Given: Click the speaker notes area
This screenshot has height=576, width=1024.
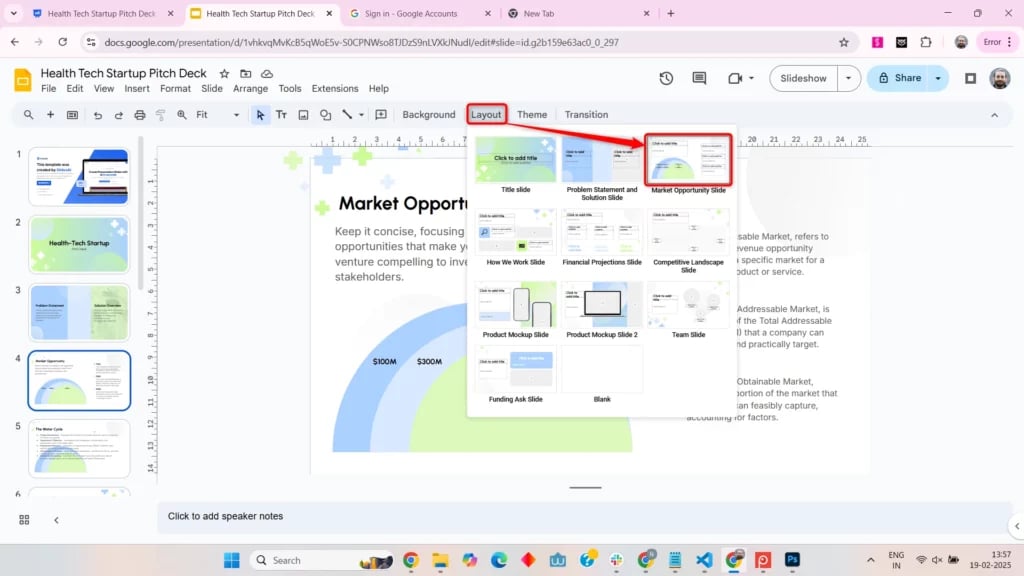Looking at the screenshot, I should 400,516.
